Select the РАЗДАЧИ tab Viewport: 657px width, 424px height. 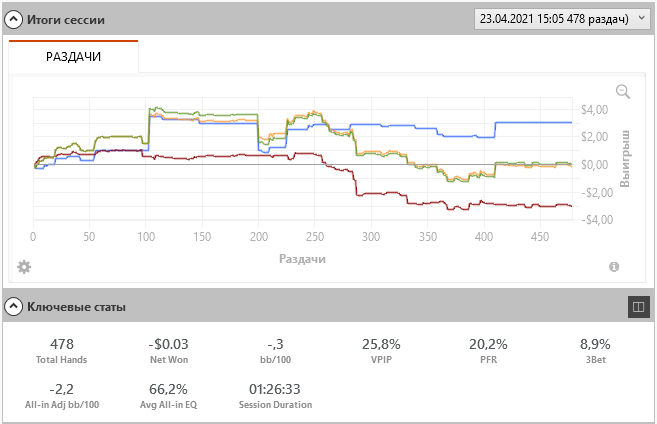pos(73,57)
